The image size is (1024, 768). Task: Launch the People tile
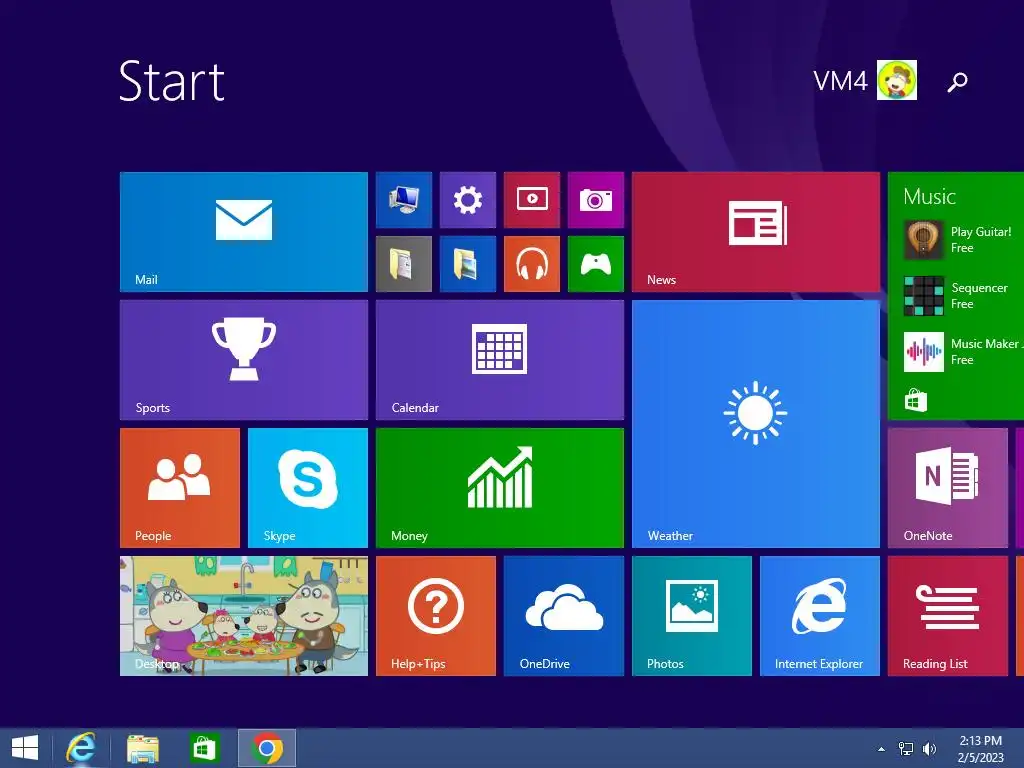click(x=180, y=488)
